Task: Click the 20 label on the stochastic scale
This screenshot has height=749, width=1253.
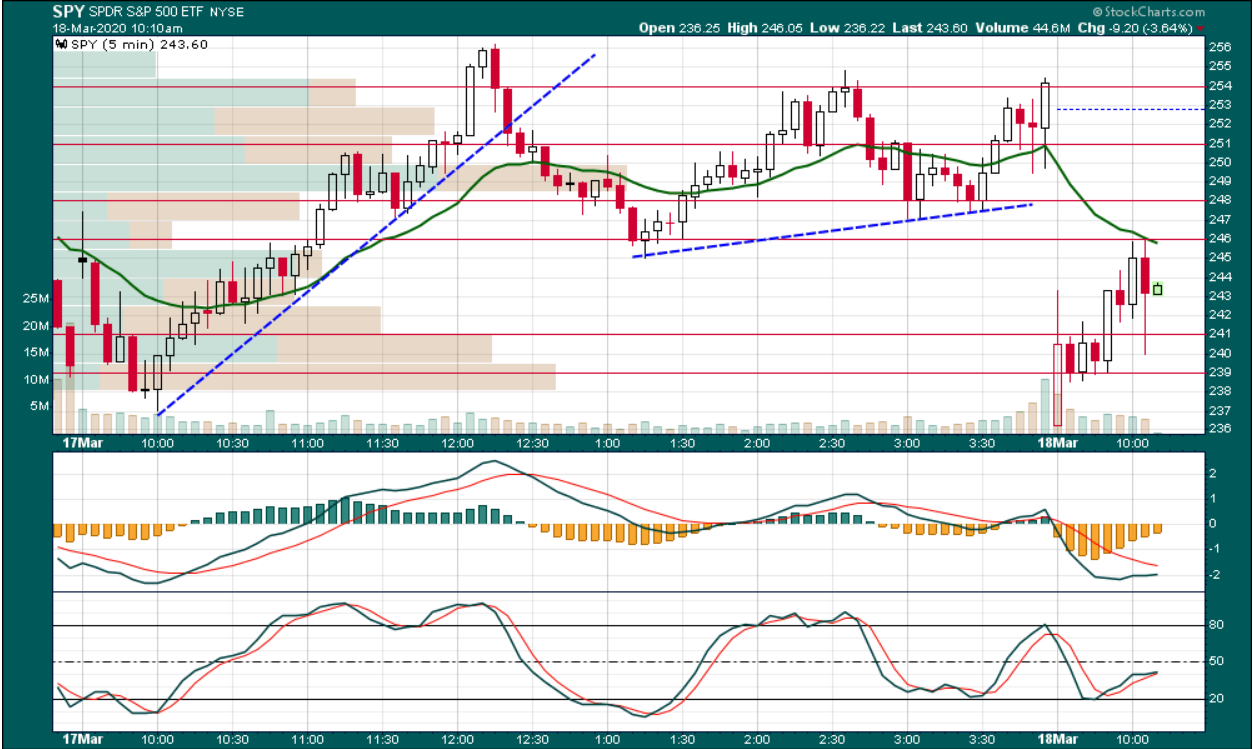Action: 1215,698
